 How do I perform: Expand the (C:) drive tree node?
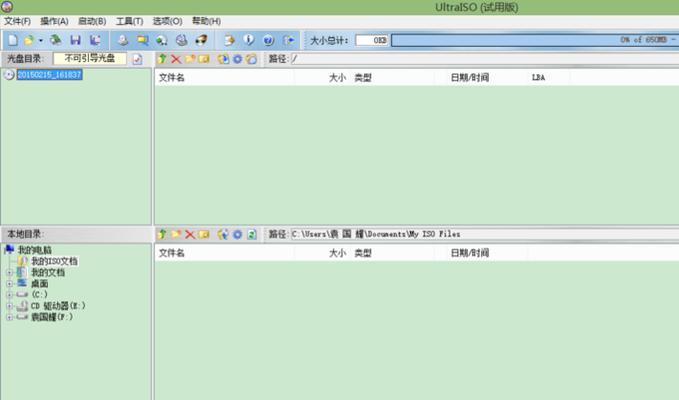click(x=9, y=295)
